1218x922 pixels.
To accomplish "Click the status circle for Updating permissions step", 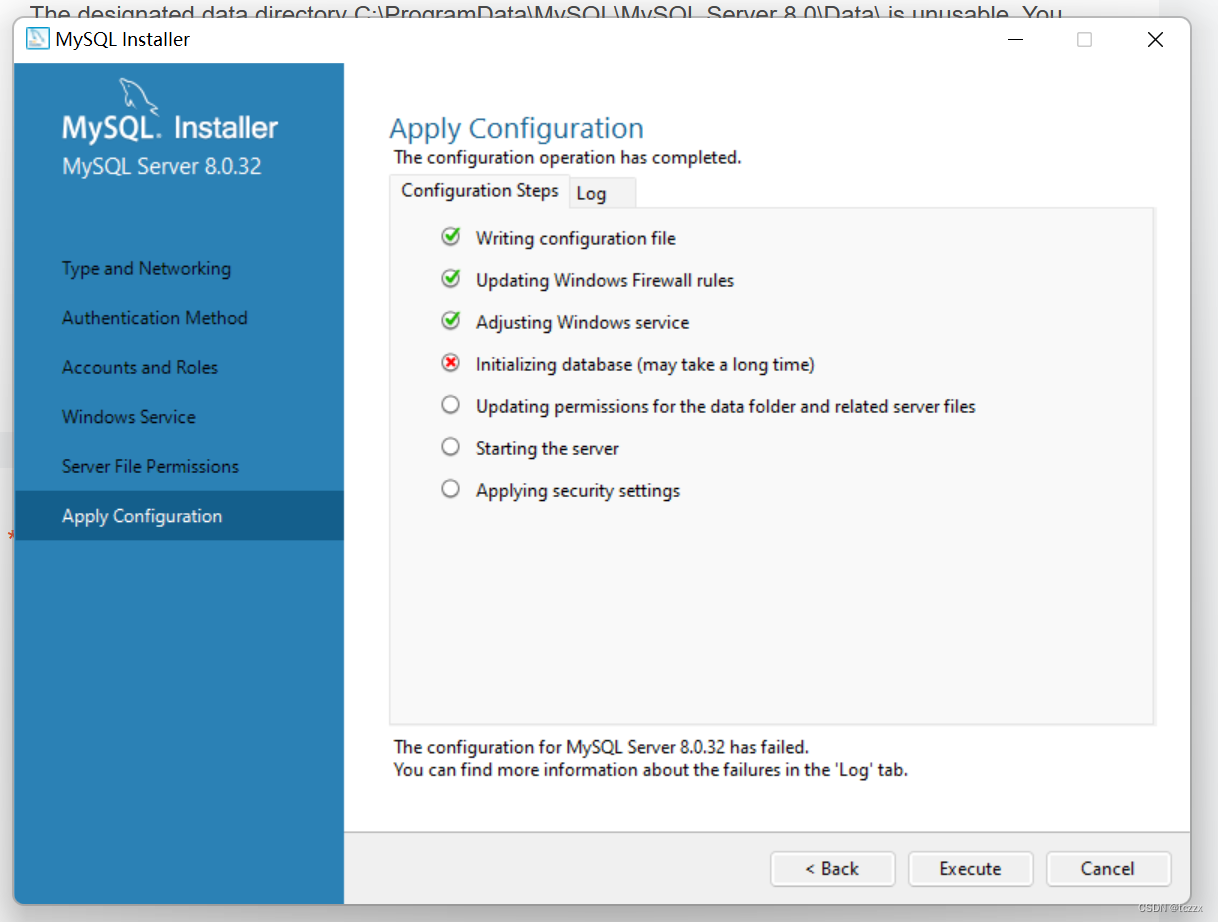I will [450, 404].
